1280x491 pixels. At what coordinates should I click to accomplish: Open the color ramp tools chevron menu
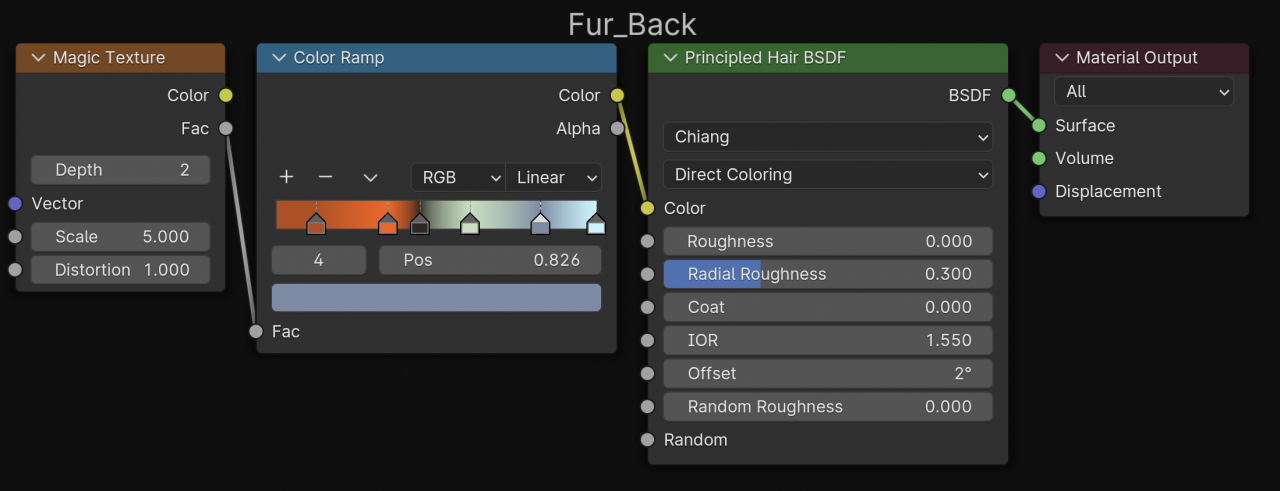370,177
